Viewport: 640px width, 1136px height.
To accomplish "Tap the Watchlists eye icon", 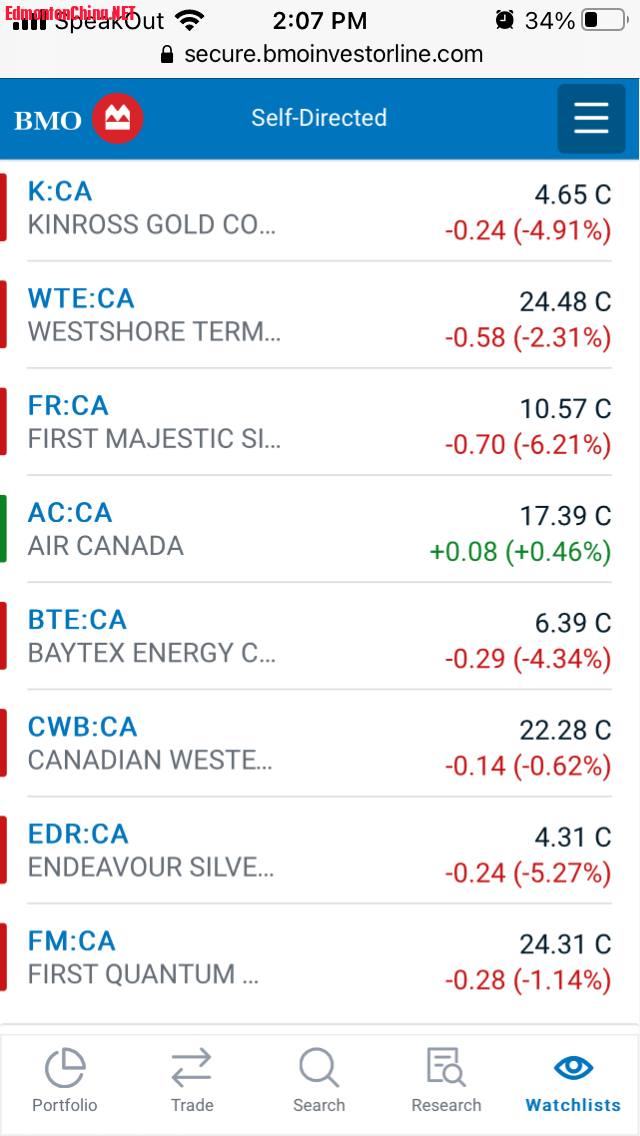I will pyautogui.click(x=573, y=1067).
